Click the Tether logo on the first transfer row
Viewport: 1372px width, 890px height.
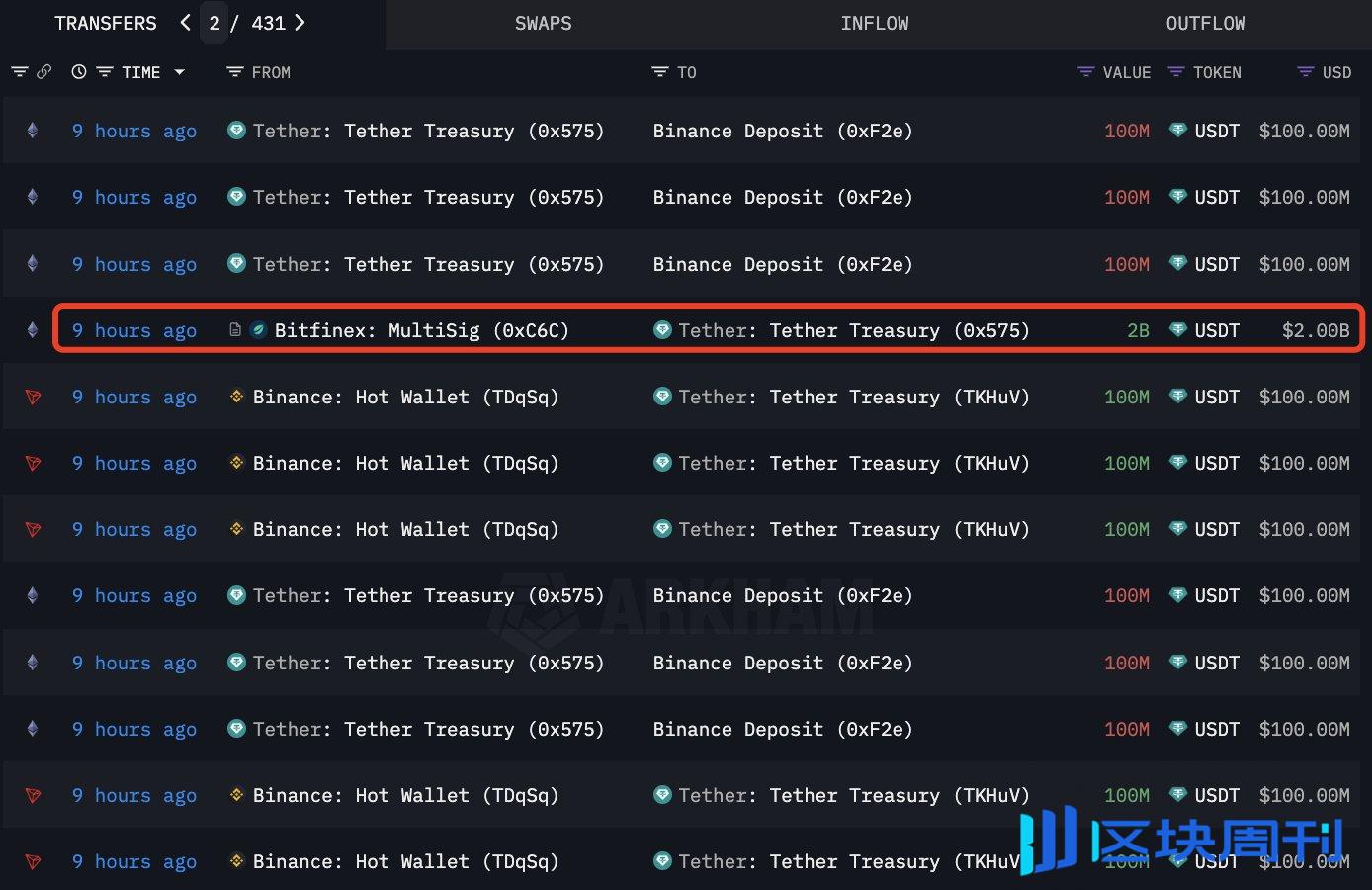click(x=236, y=130)
